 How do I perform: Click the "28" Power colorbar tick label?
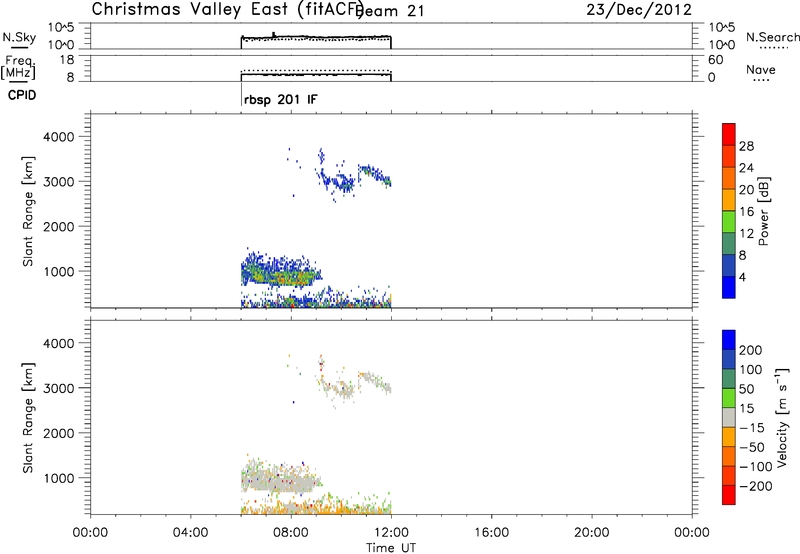[746, 146]
